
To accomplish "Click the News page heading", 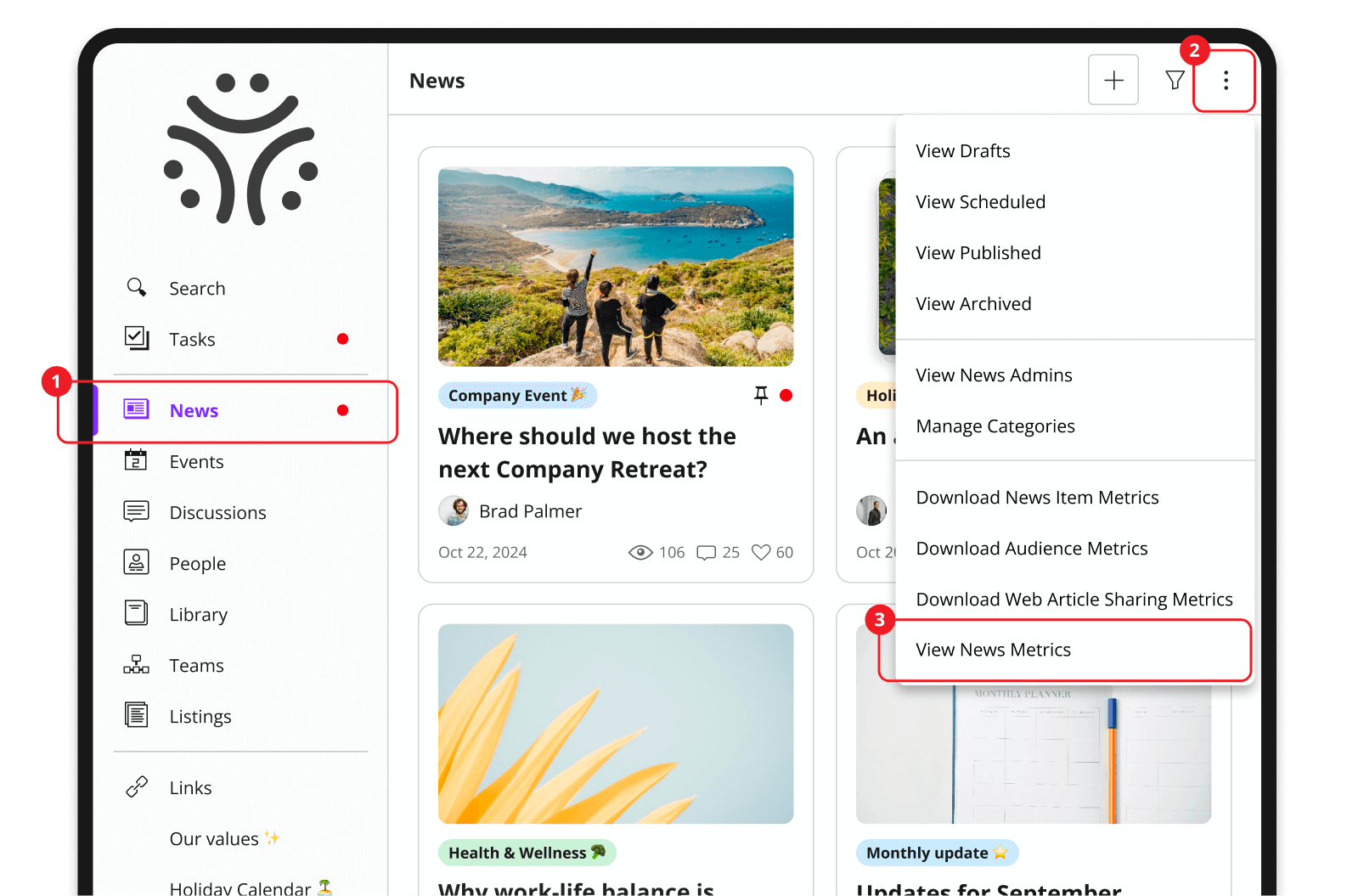I will (x=437, y=81).
